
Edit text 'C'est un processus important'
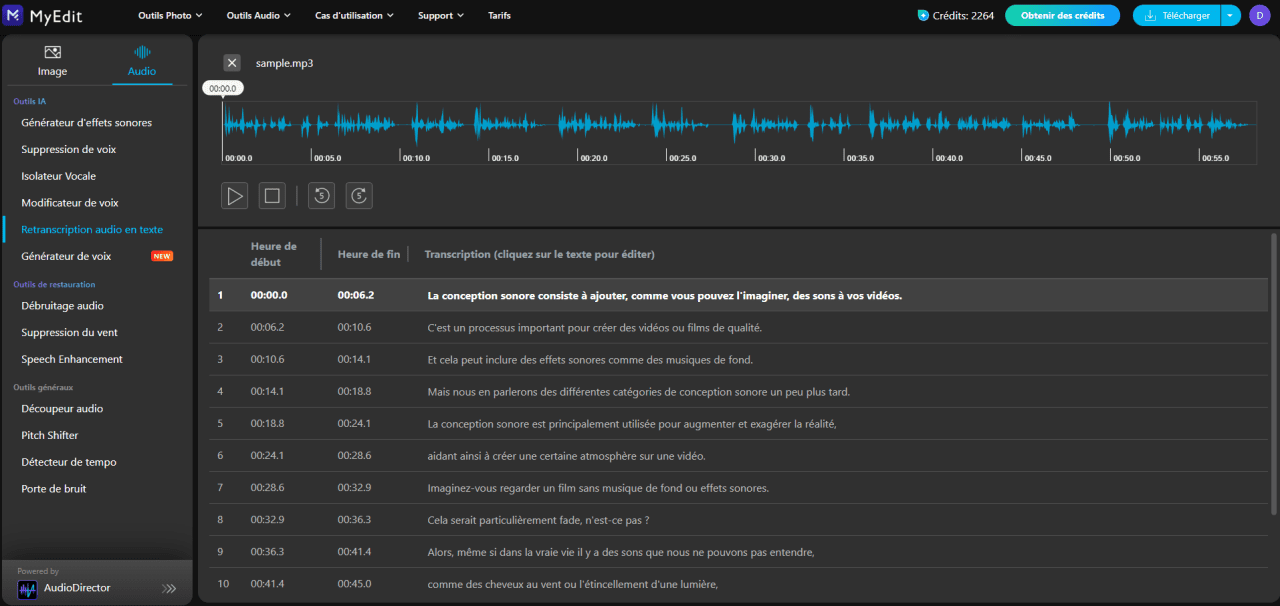[594, 328]
